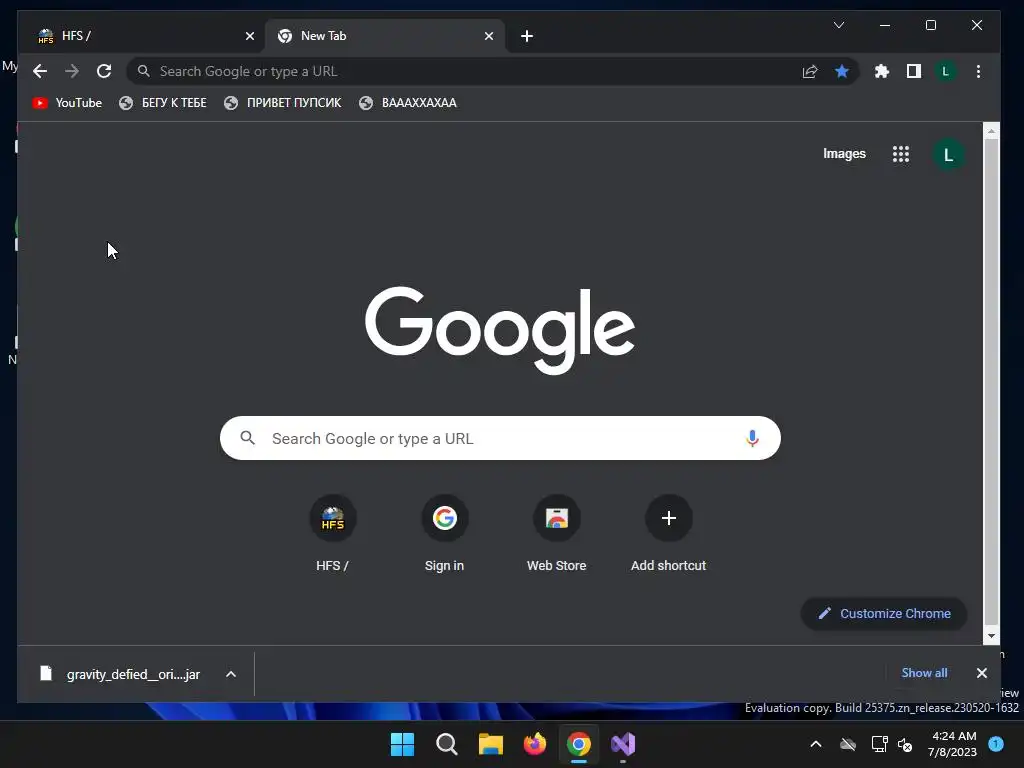Open the clock showing 4:24 AM
The image size is (1024, 768).
pos(953,744)
